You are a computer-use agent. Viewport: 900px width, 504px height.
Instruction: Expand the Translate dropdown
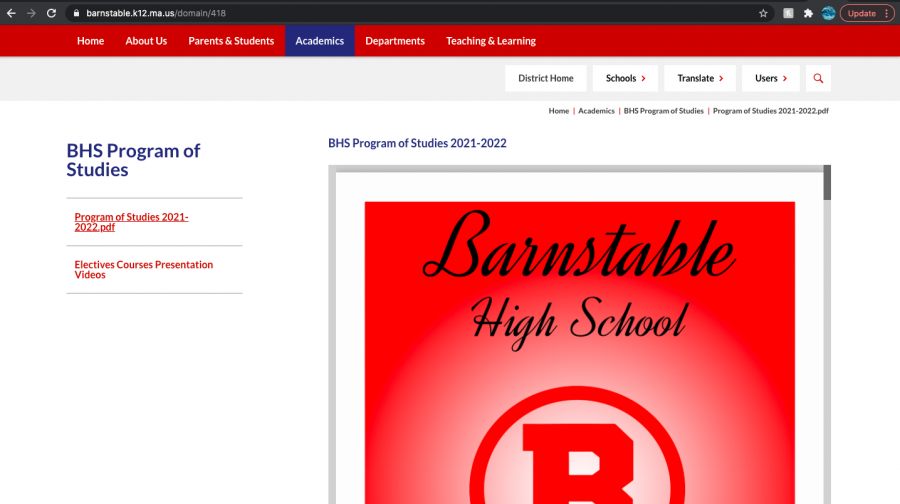[x=700, y=78]
